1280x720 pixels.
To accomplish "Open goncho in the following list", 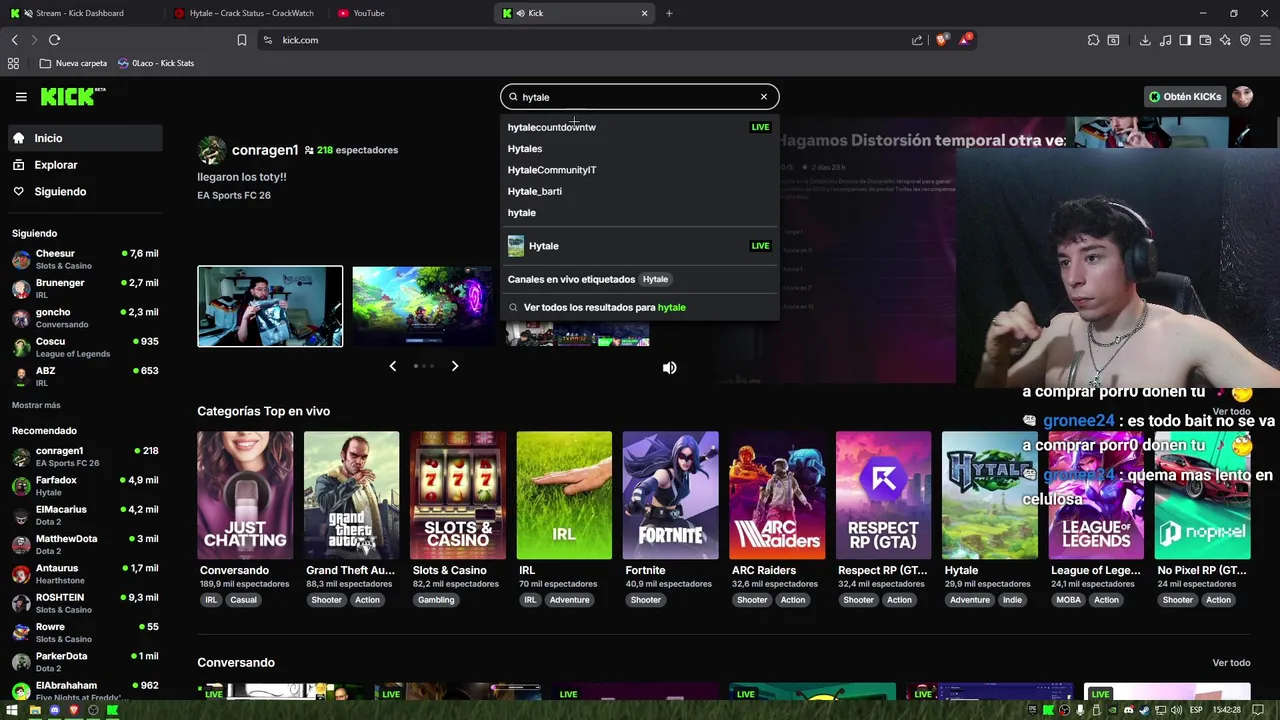I will coord(85,318).
